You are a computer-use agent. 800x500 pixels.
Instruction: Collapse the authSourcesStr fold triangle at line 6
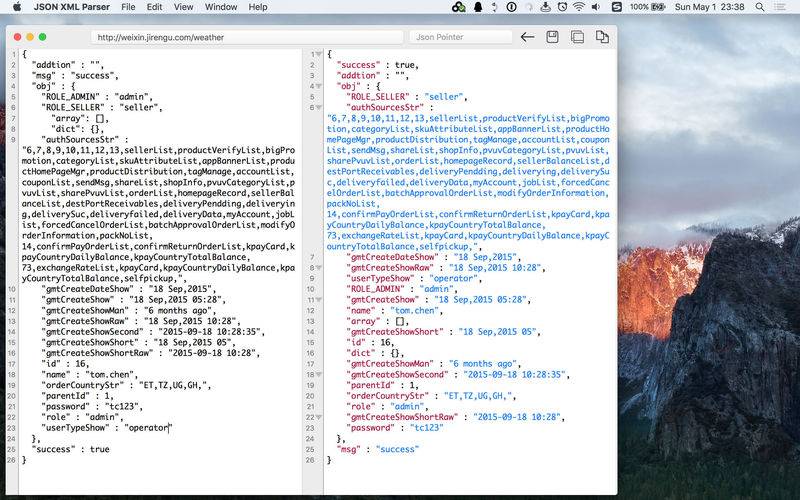point(318,108)
